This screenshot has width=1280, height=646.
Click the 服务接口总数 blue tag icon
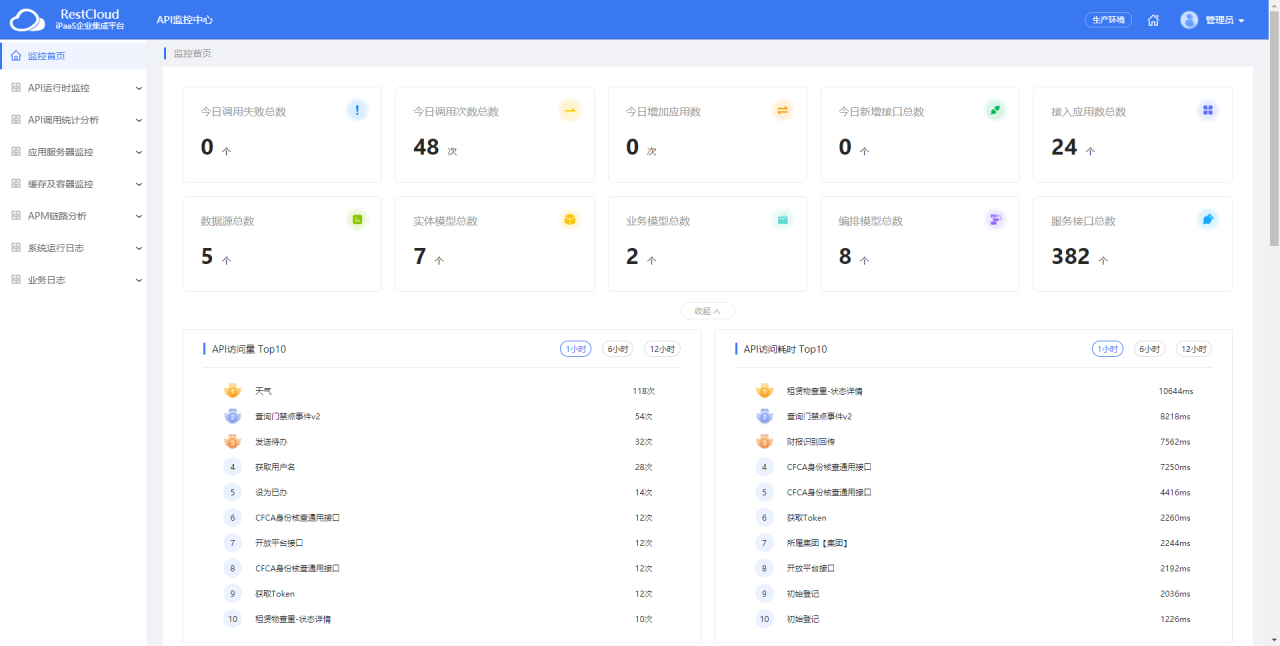1208,219
